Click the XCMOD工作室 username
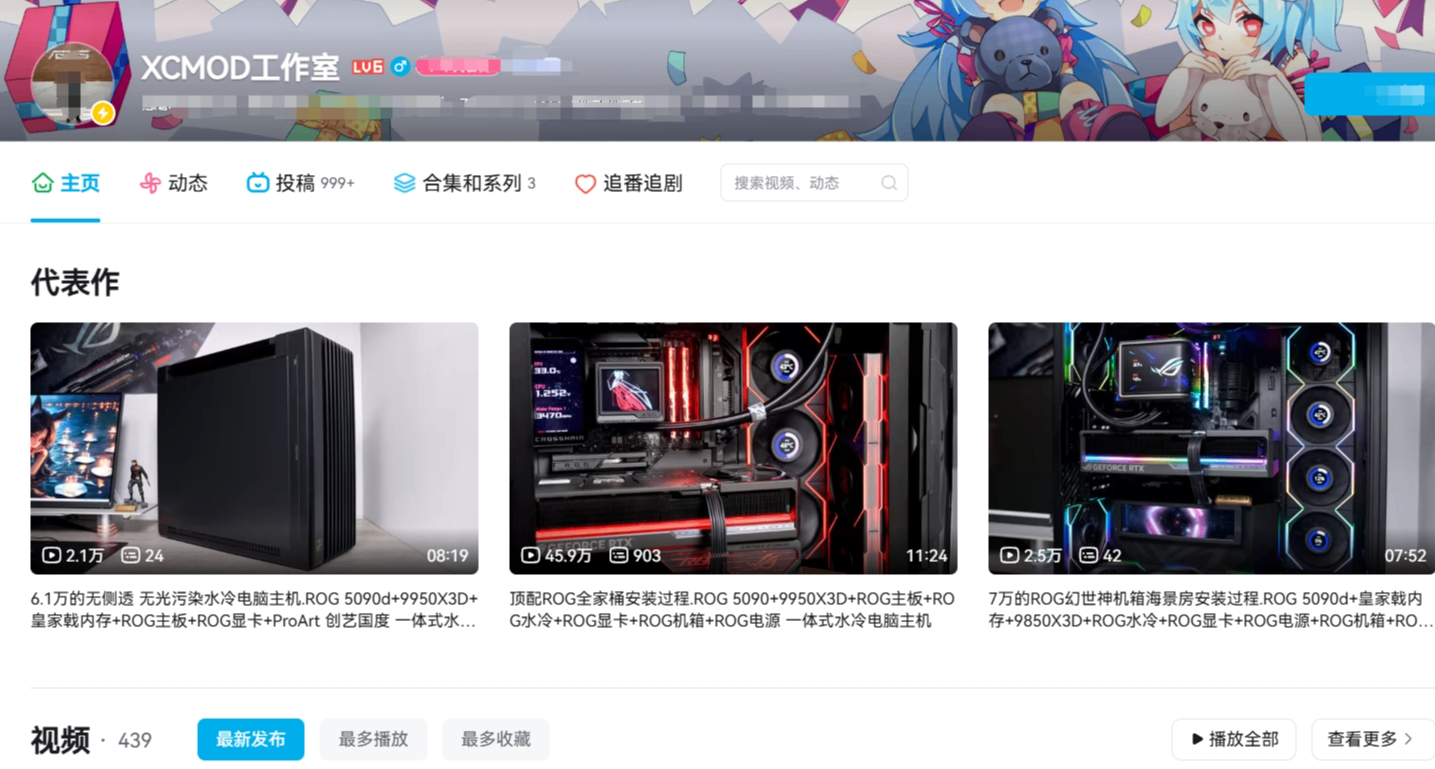 [240, 67]
